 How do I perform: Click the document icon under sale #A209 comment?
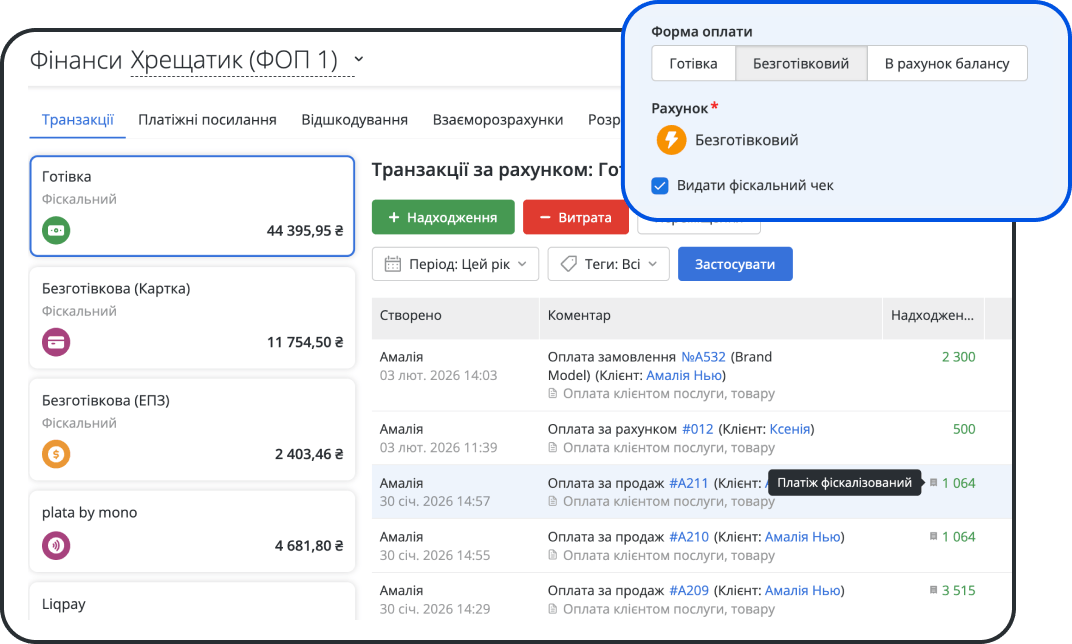pyautogui.click(x=552, y=608)
